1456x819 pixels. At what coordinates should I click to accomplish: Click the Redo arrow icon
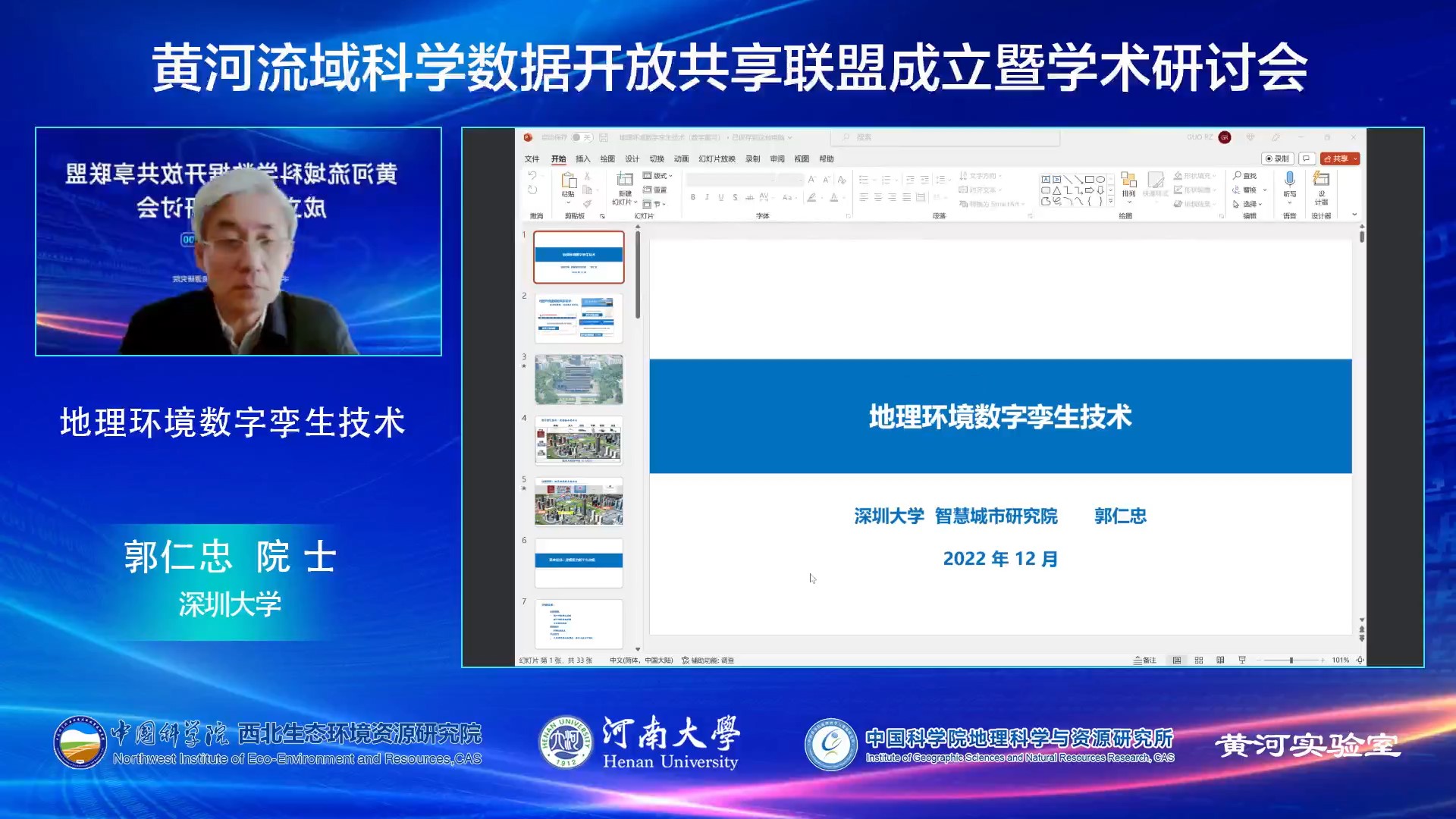click(532, 190)
